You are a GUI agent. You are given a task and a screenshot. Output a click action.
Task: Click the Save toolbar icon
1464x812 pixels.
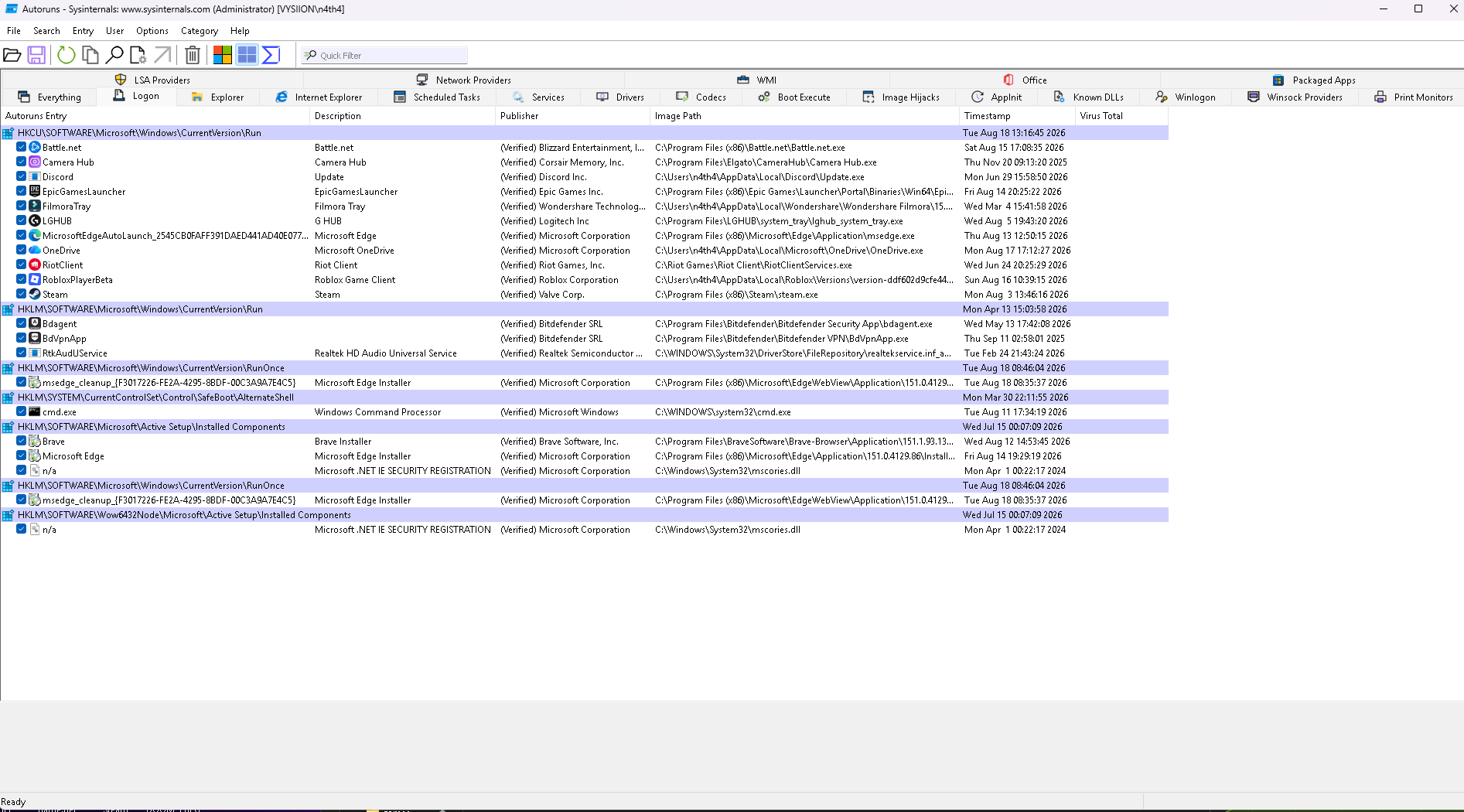click(x=36, y=55)
